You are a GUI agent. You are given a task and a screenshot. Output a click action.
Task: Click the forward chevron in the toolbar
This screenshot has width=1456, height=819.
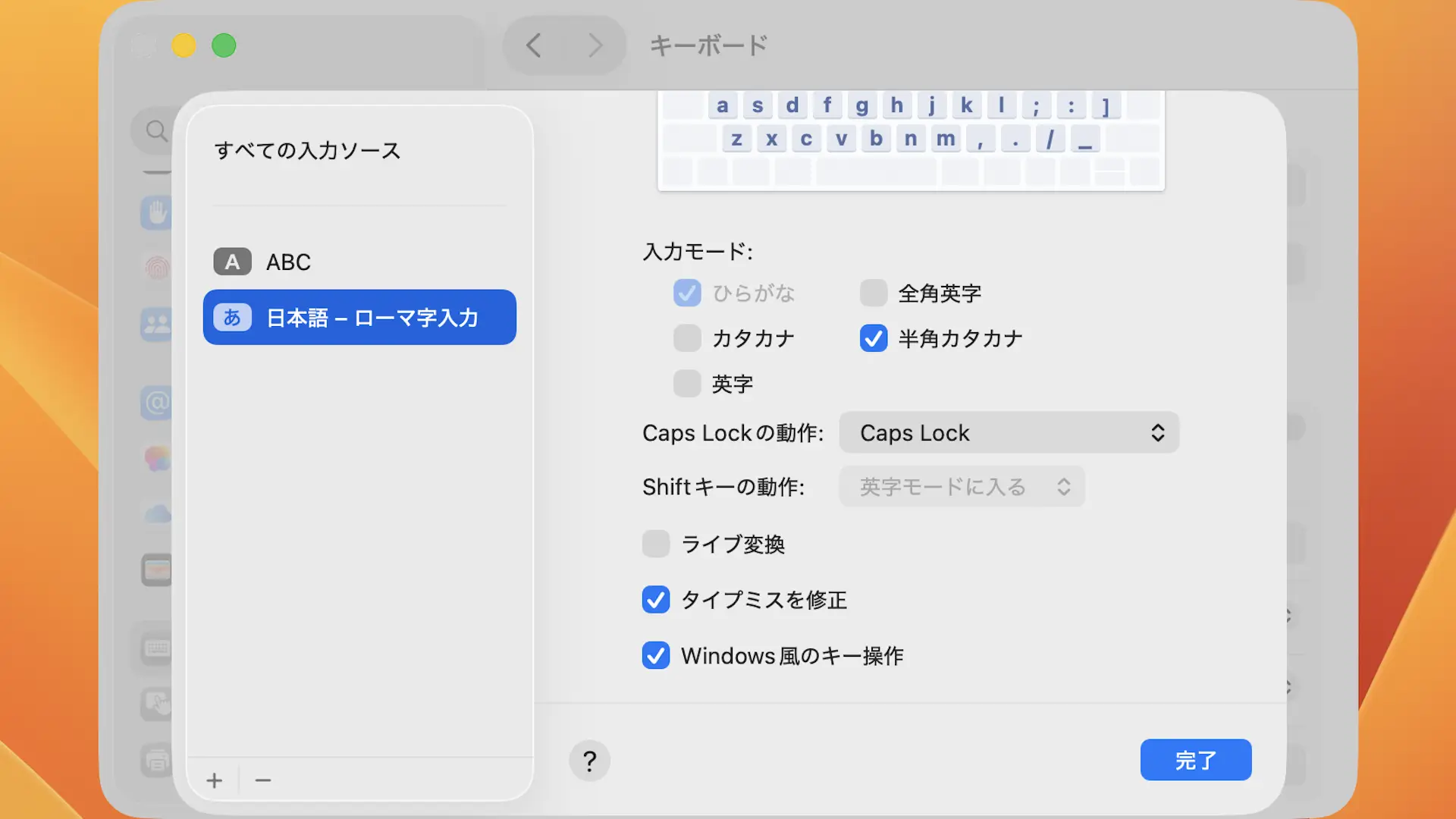click(x=595, y=45)
